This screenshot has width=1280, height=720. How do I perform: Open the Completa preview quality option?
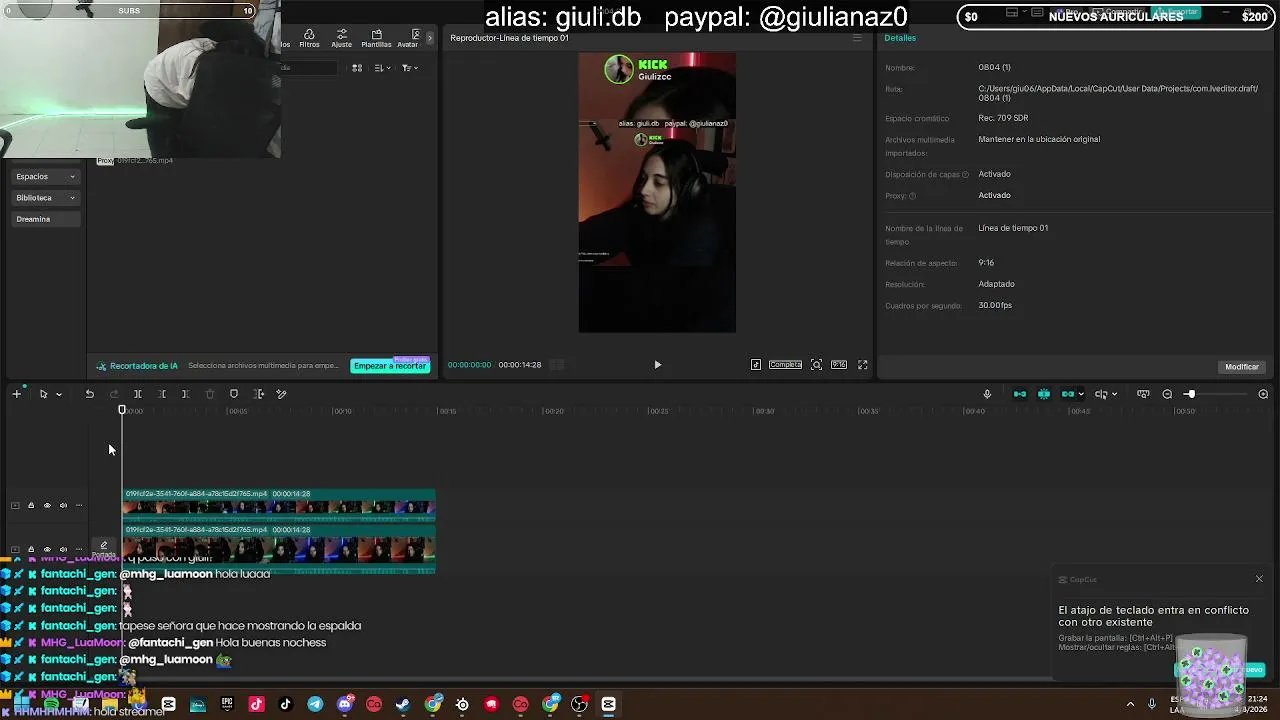[785, 365]
